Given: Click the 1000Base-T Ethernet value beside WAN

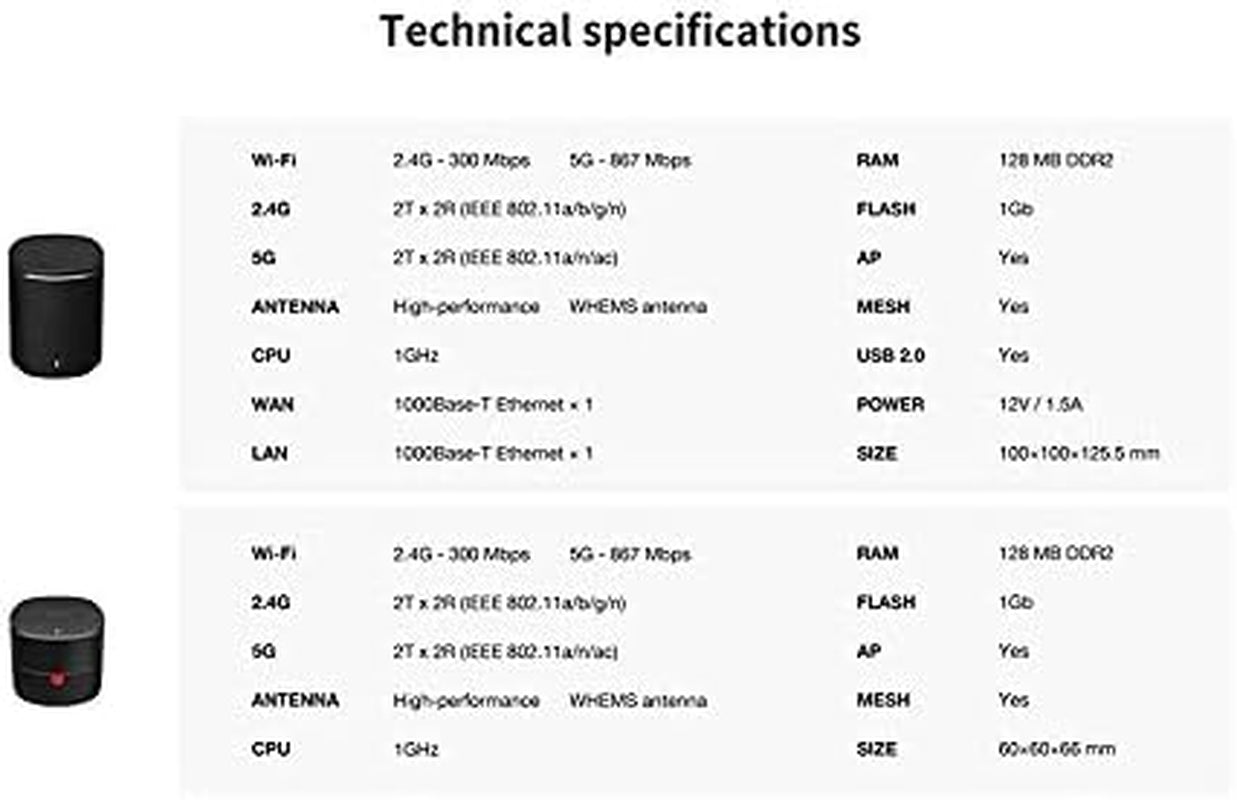Looking at the screenshot, I should click(493, 405).
